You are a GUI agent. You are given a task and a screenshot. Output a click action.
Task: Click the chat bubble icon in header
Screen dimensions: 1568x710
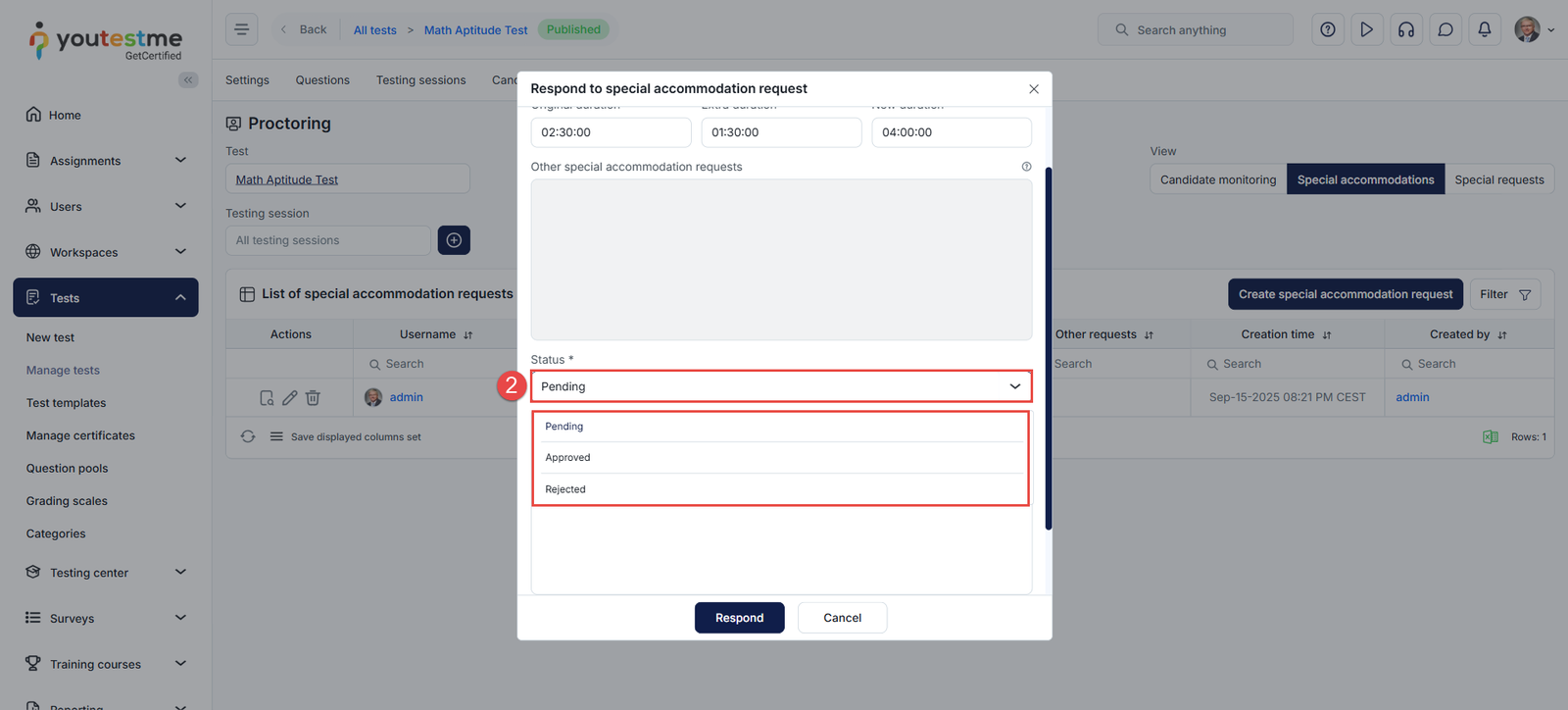tap(1445, 29)
